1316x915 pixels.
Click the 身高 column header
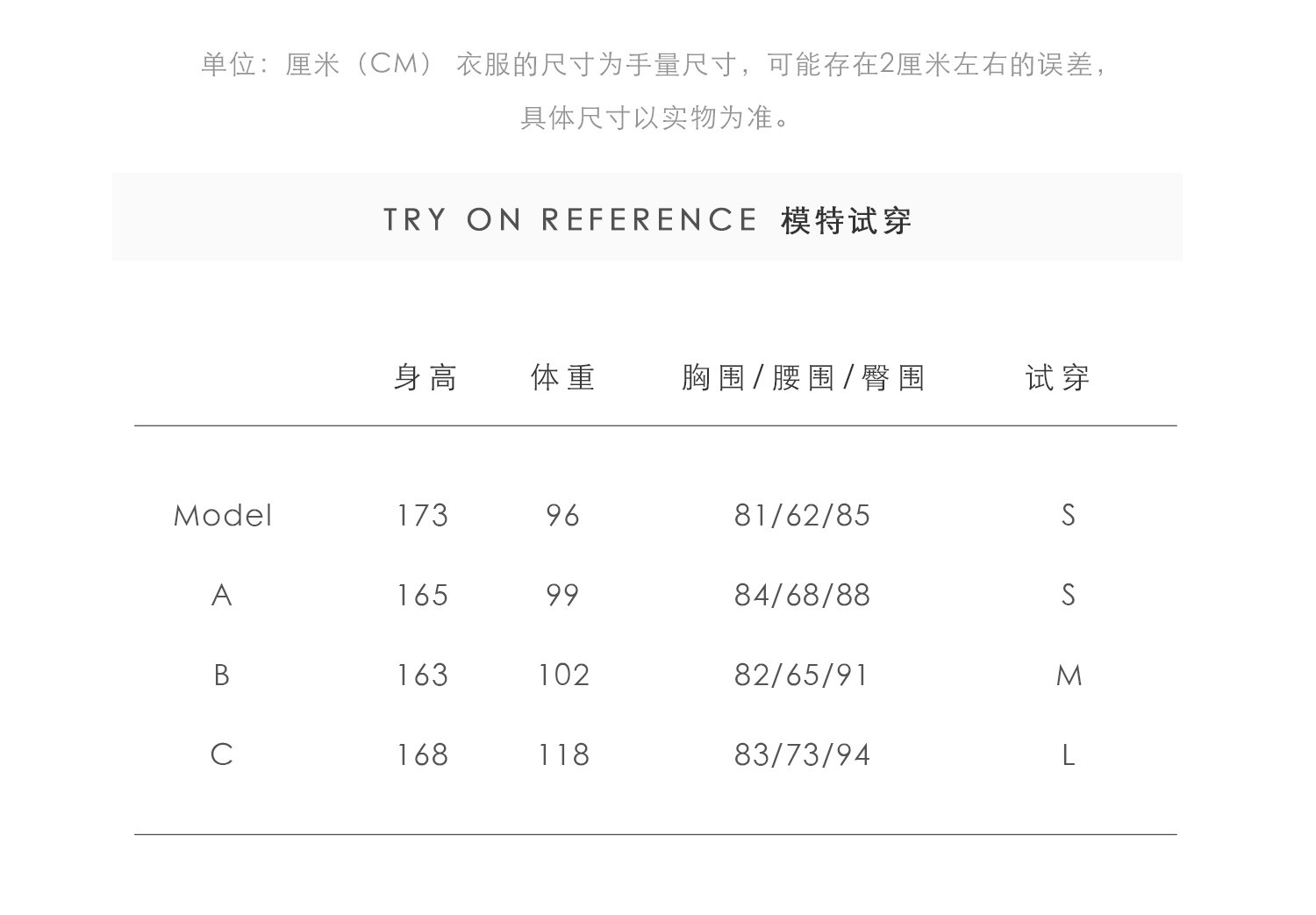[426, 378]
